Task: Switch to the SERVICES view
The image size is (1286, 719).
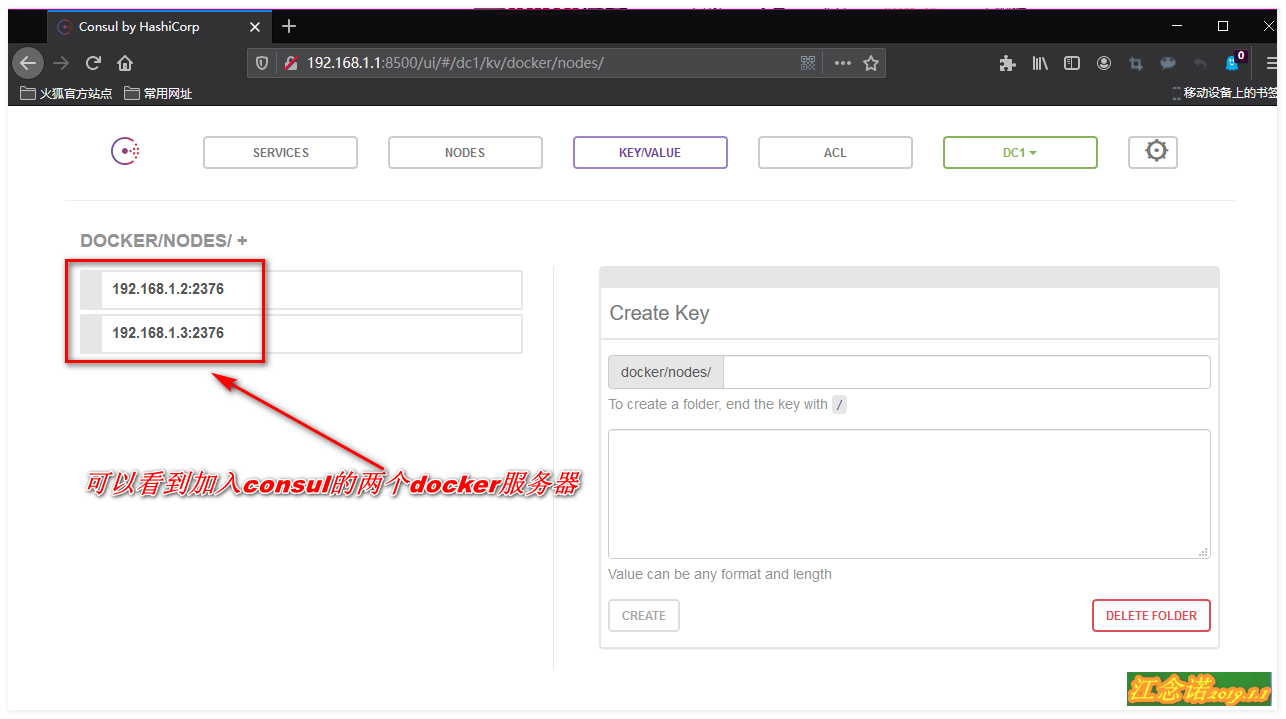Action: point(280,152)
